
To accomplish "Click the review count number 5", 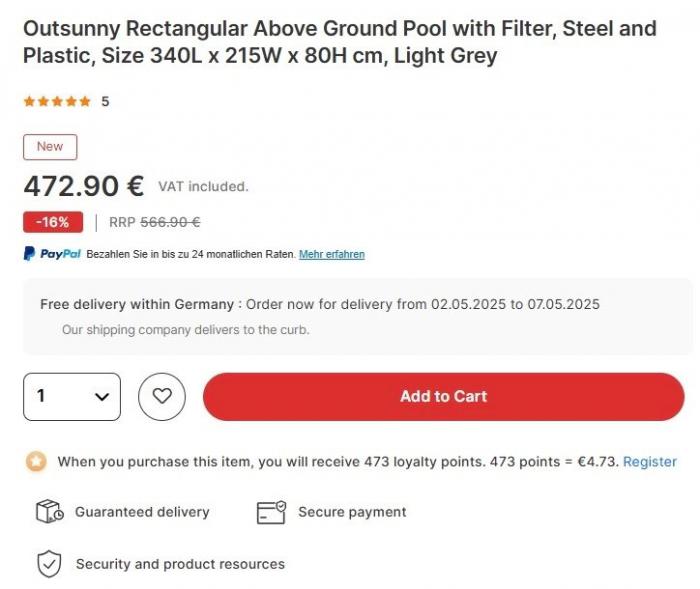I will pos(105,101).
